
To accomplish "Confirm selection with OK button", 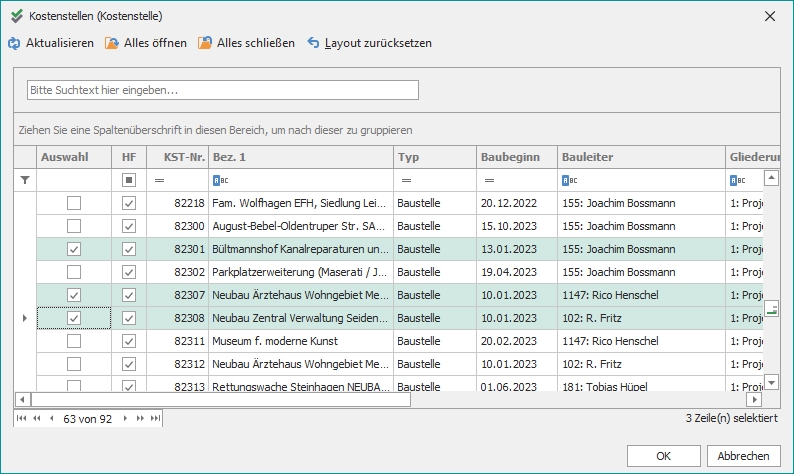I will click(663, 455).
